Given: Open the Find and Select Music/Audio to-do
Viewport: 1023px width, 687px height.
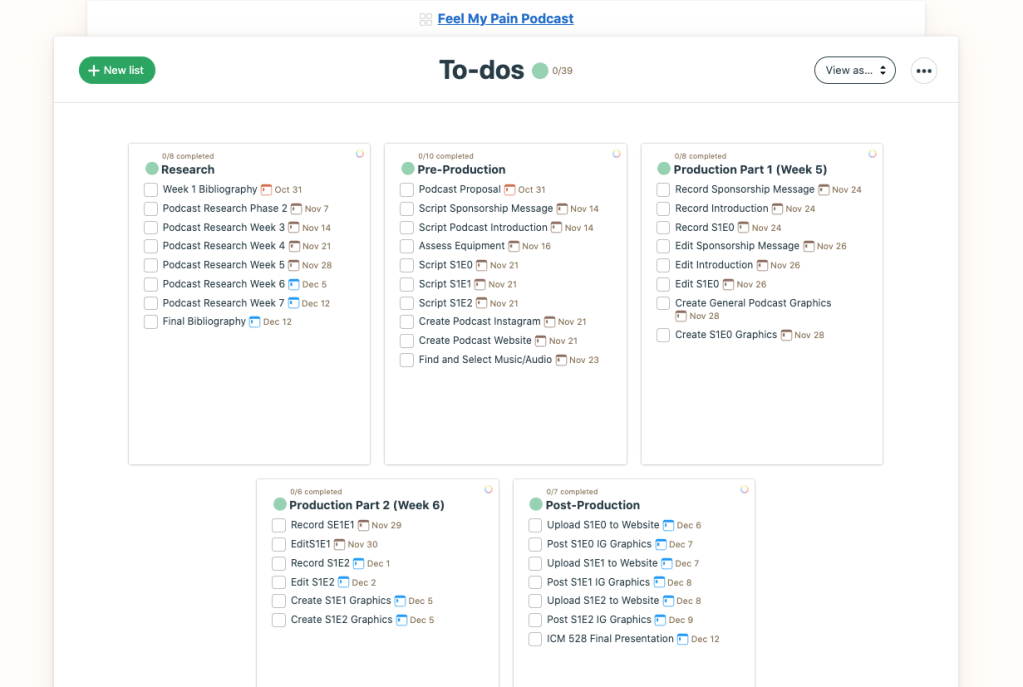Looking at the screenshot, I should (x=485, y=360).
